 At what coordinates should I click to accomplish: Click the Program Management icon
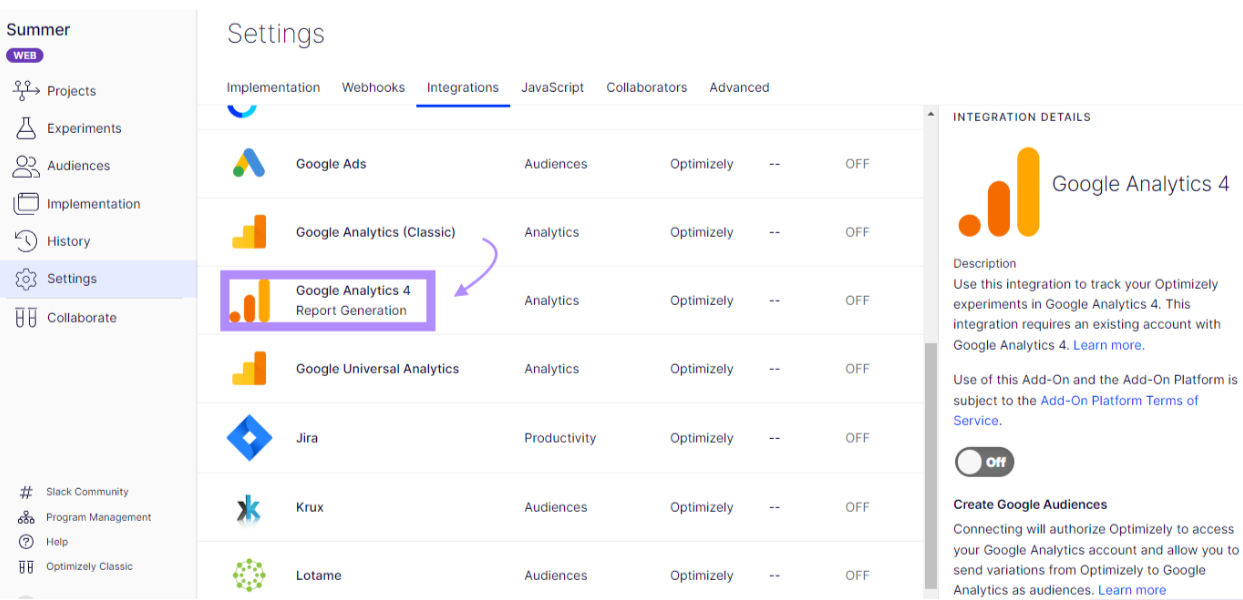coord(26,517)
